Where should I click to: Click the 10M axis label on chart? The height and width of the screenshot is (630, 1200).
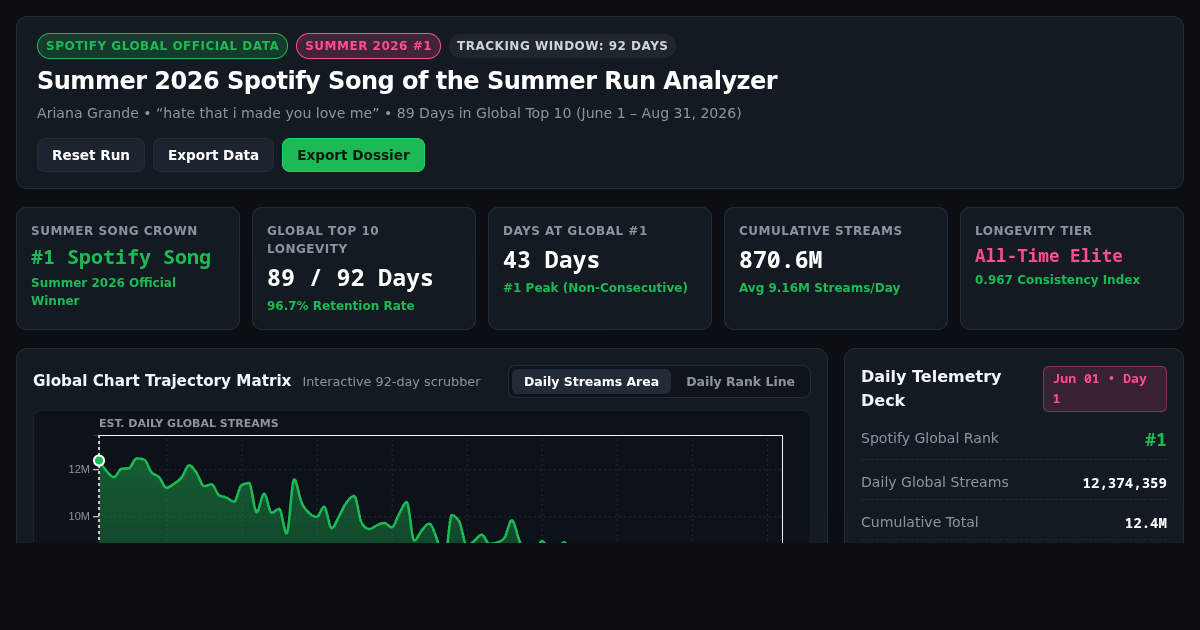[x=79, y=516]
